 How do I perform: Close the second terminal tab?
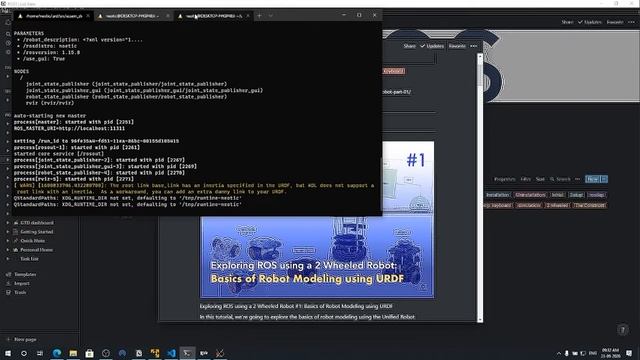[168, 16]
